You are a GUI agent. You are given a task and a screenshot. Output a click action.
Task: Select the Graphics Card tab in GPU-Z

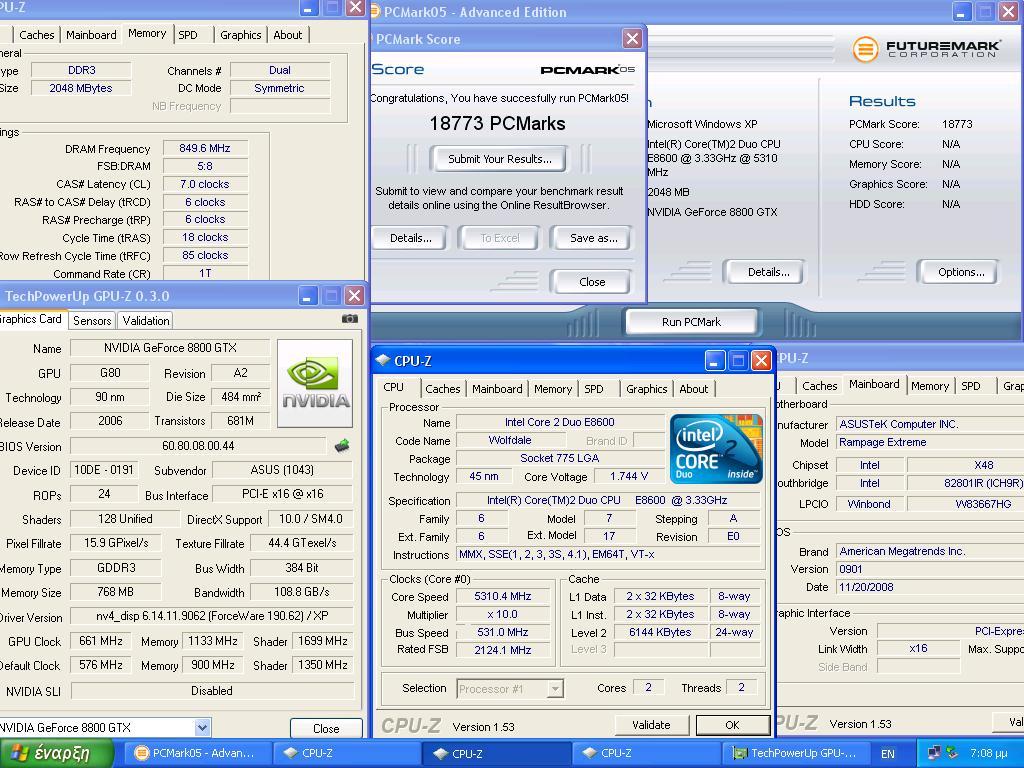[30, 319]
